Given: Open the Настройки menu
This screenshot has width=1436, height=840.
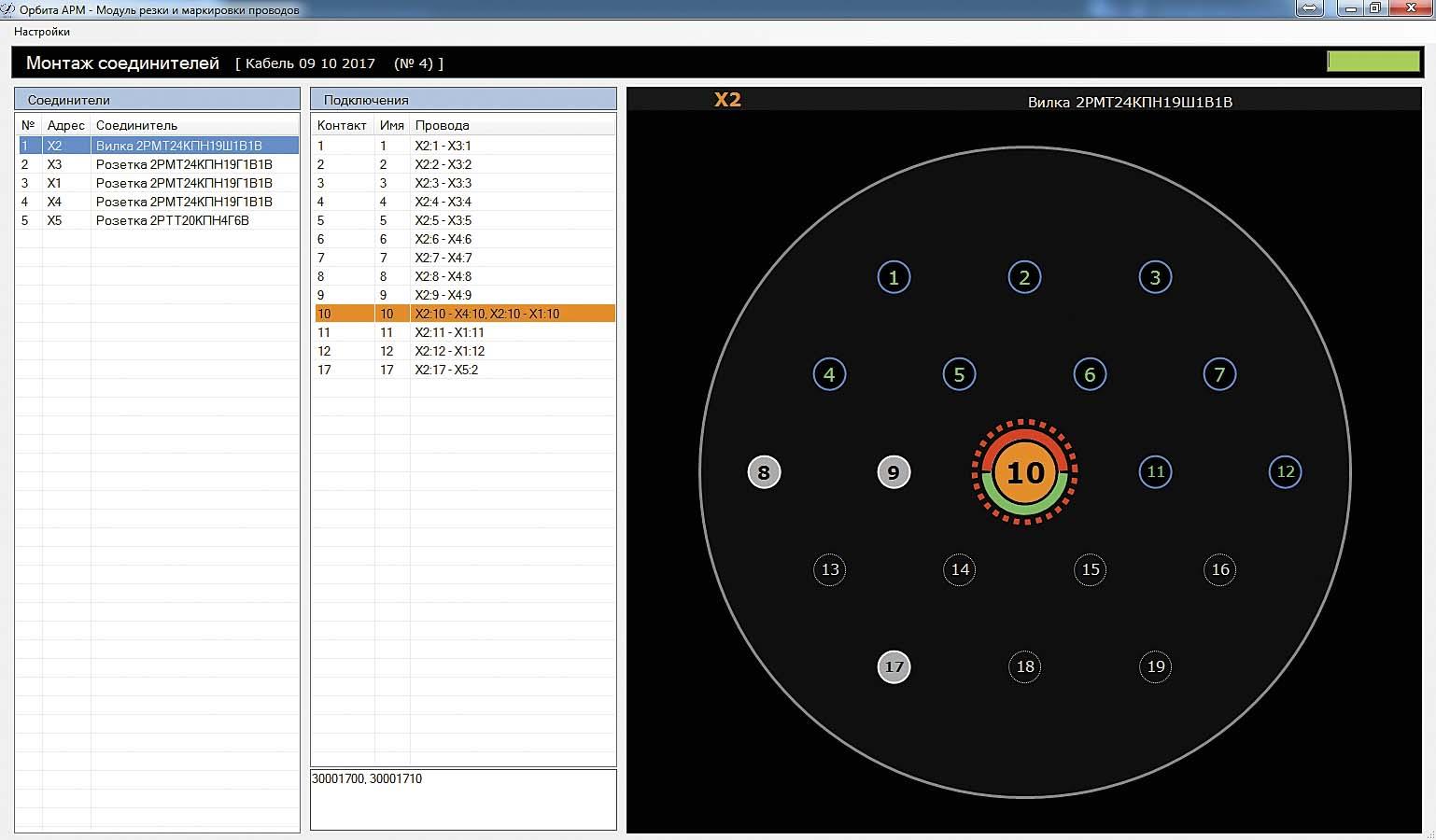Looking at the screenshot, I should click(x=42, y=32).
